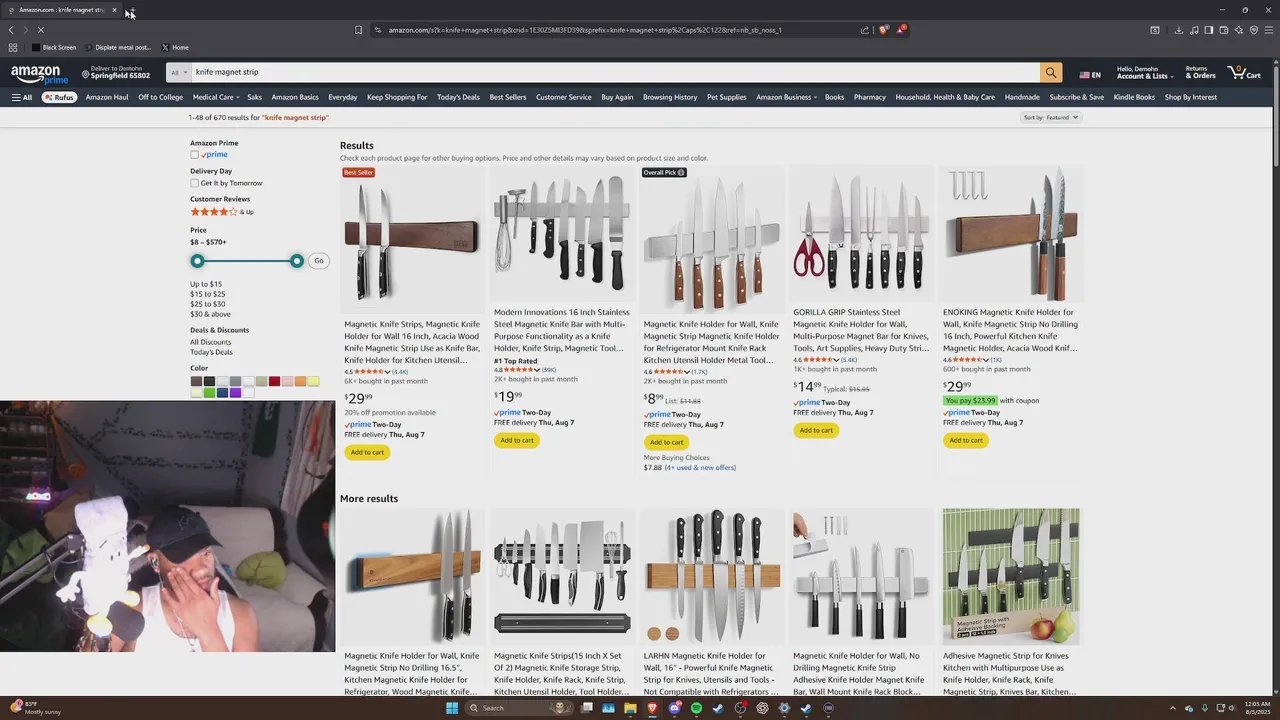1280x720 pixels.
Task: Click the price filter Go button
Action: (x=319, y=261)
